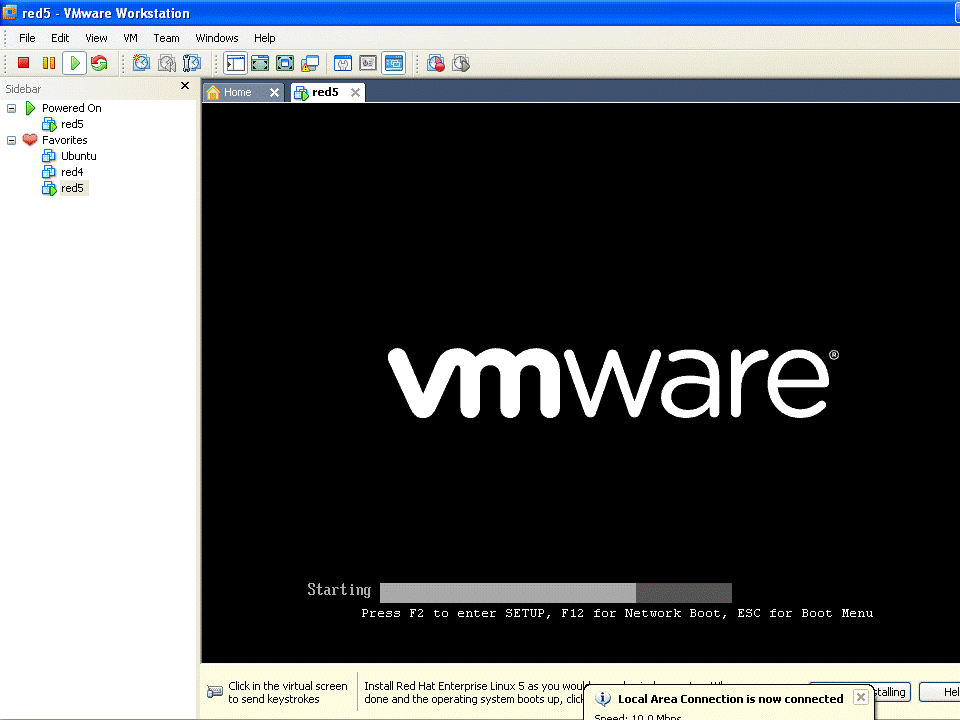960x720 pixels.
Task: Revert to the previous snapshot
Action: click(x=167, y=63)
